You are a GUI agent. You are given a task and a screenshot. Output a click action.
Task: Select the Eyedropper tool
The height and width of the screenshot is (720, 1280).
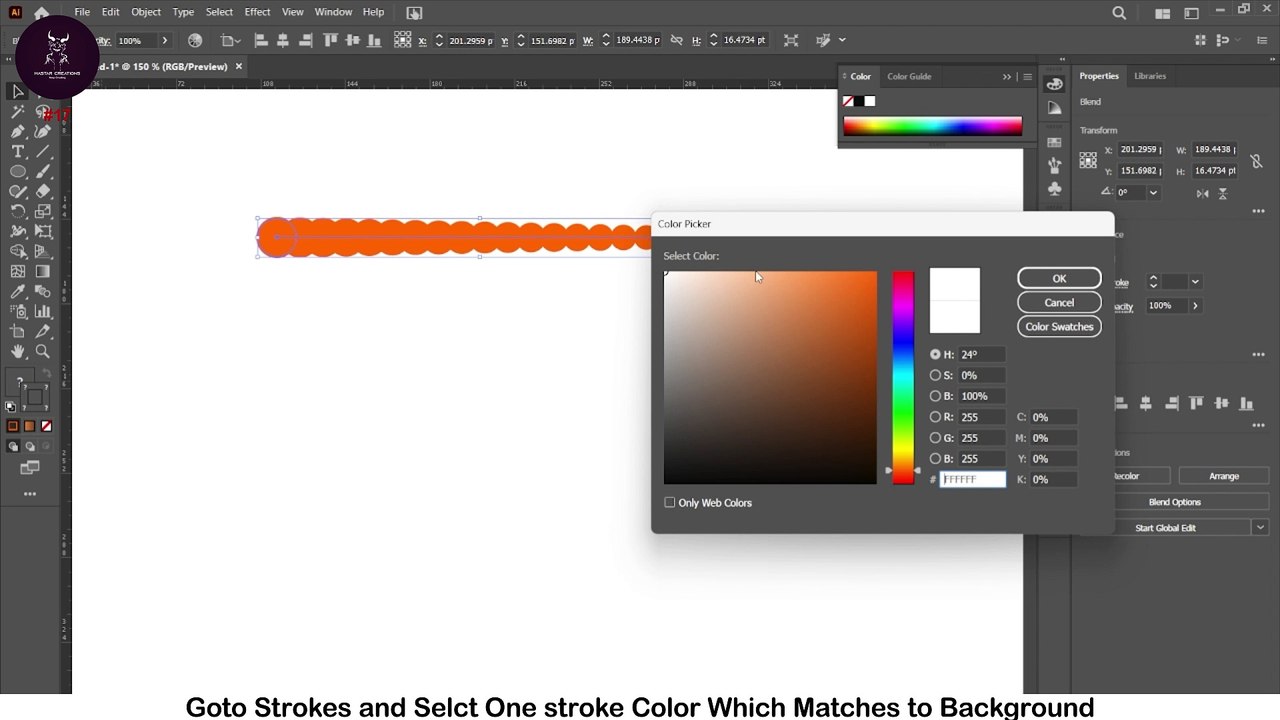click(18, 291)
